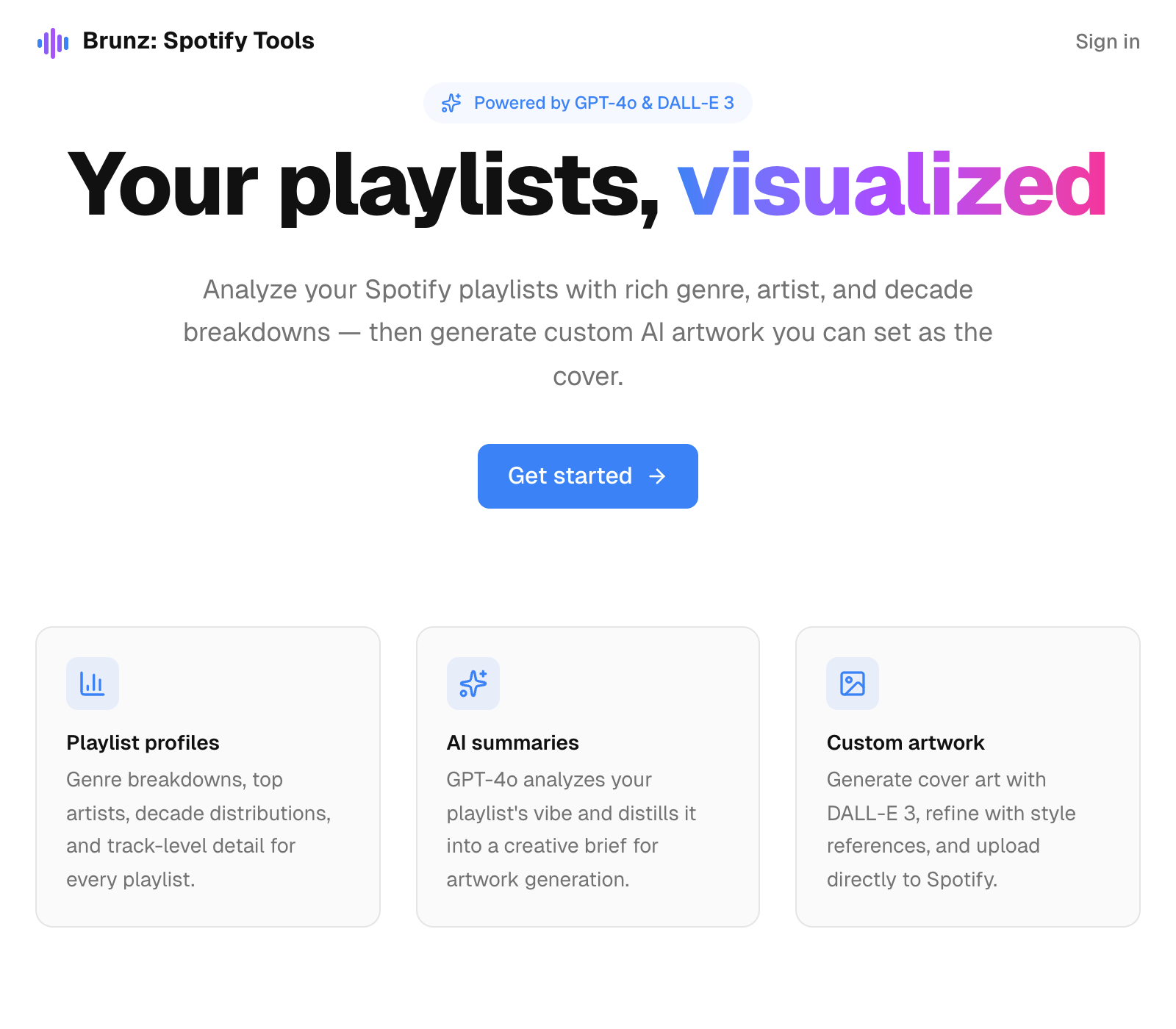Image resolution: width=1176 pixels, height=1029 pixels.
Task: Click the Powered by GPT-4o & DALL-E 3 badge
Action: tap(588, 103)
